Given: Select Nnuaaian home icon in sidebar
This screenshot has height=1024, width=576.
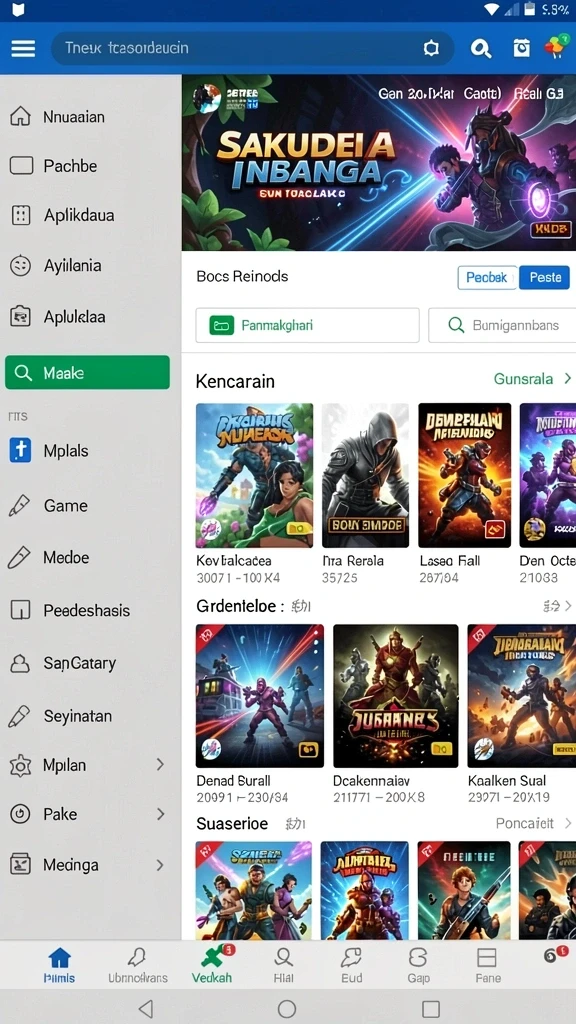Looking at the screenshot, I should [21, 117].
